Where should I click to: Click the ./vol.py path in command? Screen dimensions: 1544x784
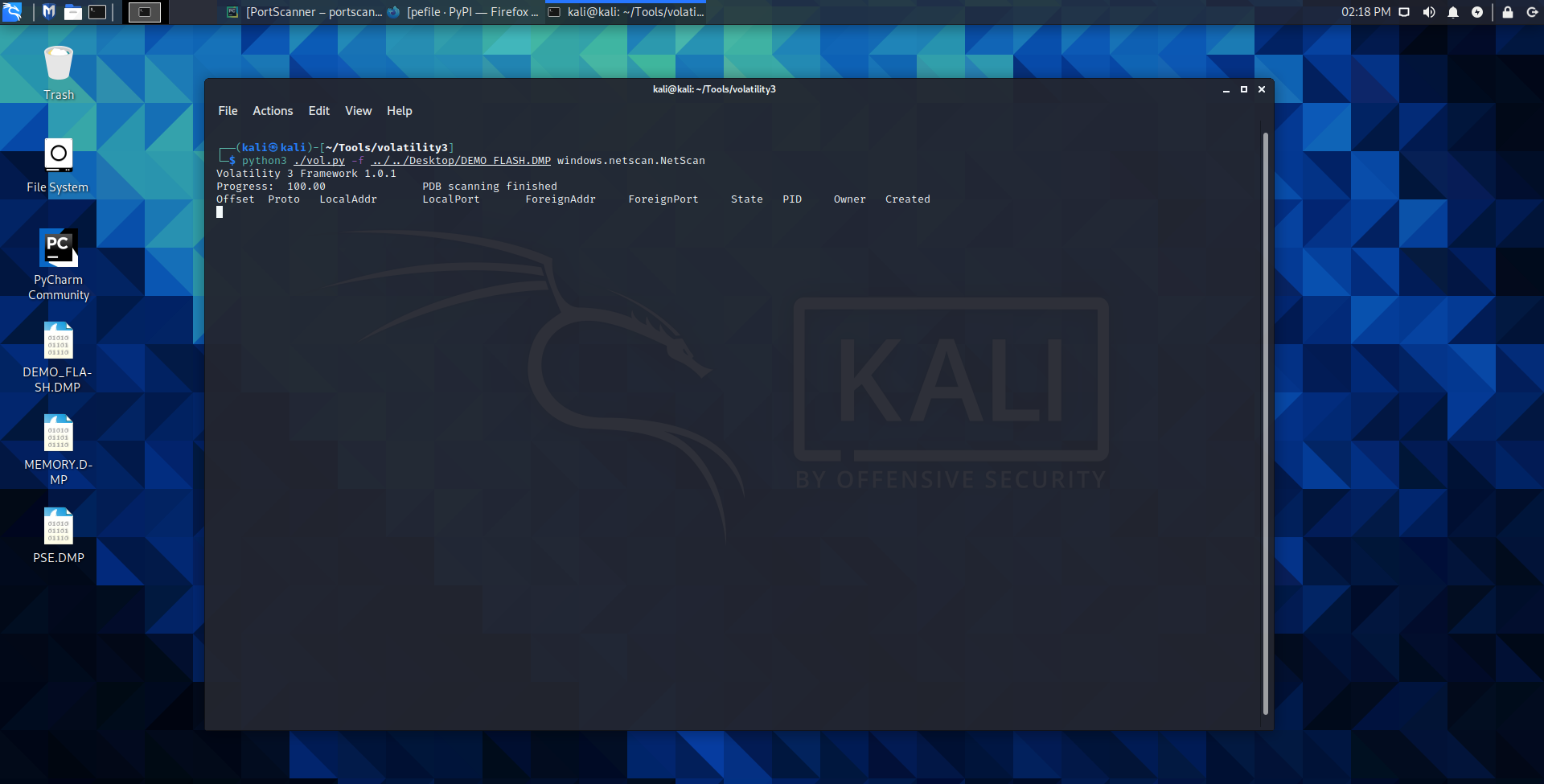coord(319,161)
